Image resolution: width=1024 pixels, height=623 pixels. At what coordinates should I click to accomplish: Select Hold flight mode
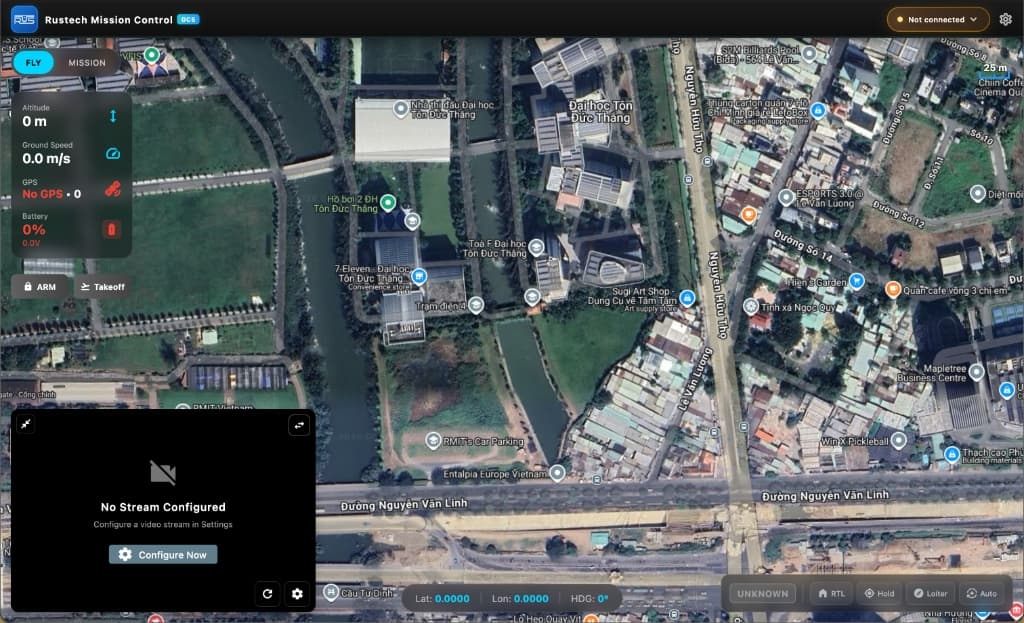(x=879, y=593)
